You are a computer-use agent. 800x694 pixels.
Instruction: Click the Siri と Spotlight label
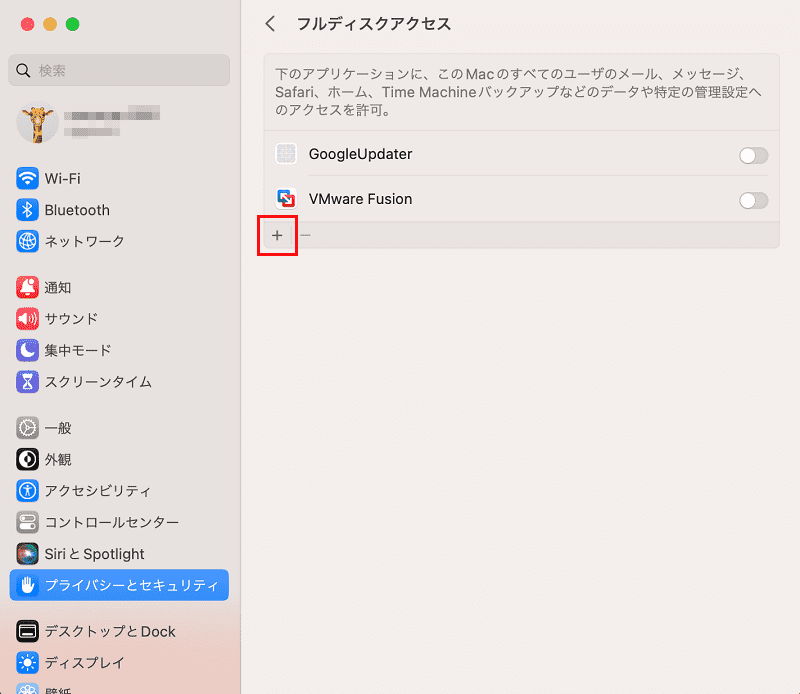tap(94, 554)
